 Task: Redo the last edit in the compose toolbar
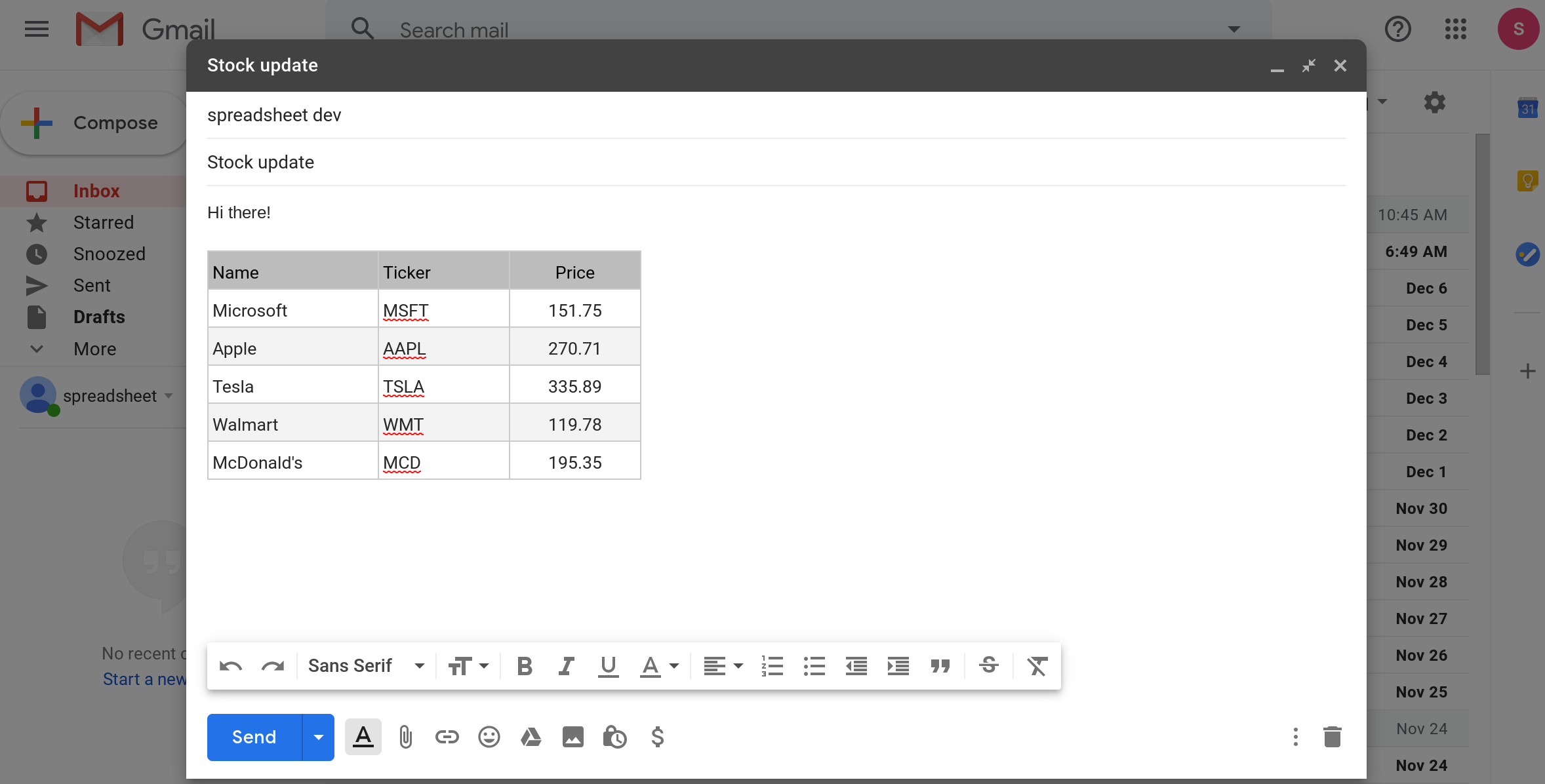pyautogui.click(x=273, y=667)
